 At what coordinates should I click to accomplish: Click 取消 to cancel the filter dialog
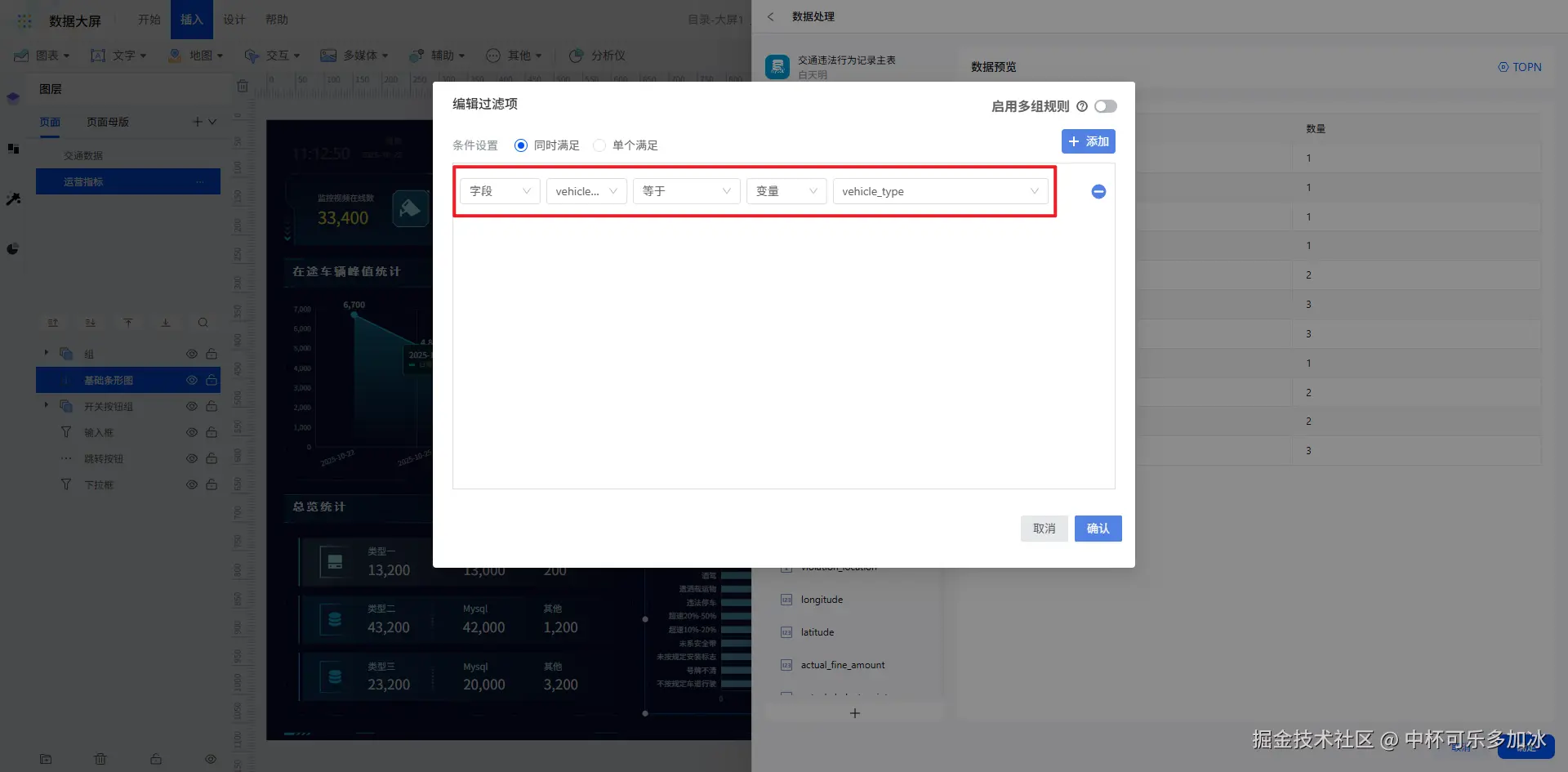point(1045,529)
